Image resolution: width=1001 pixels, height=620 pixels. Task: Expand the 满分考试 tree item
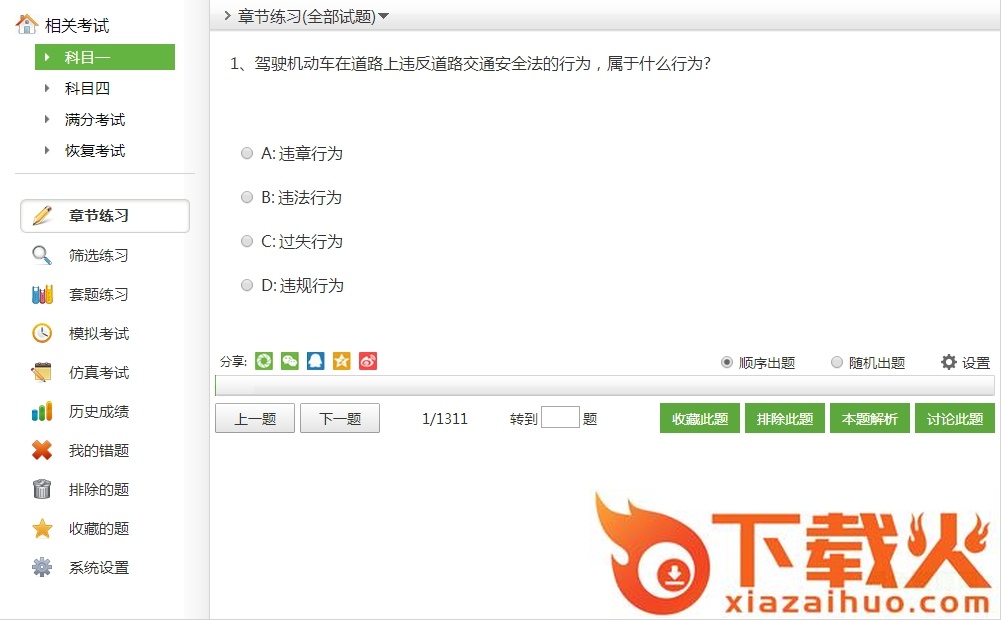[47, 120]
